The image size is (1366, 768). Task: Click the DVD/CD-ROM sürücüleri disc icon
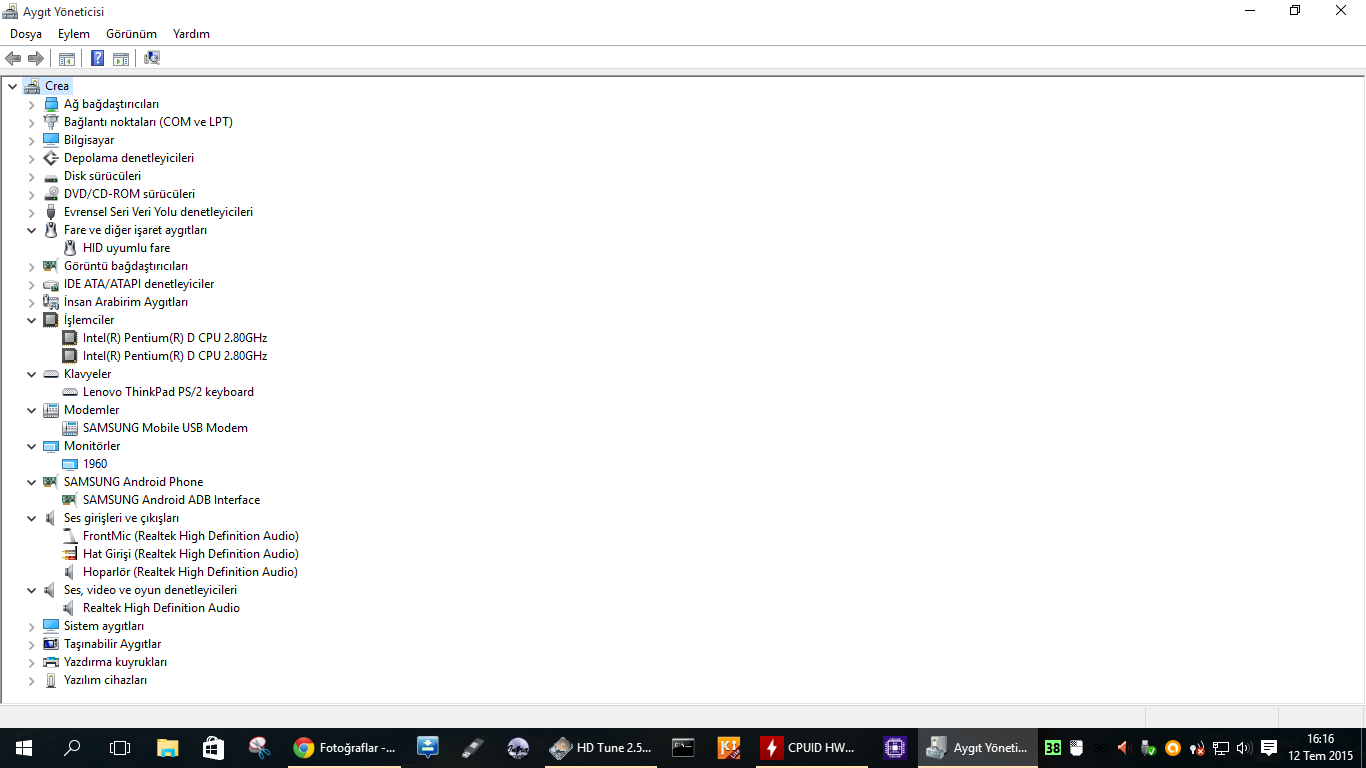click(52, 194)
